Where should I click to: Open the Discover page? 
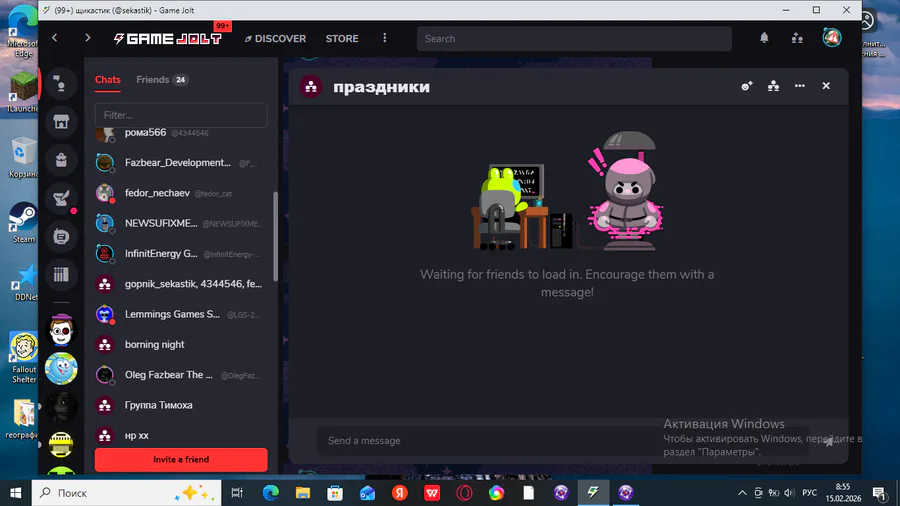click(276, 38)
